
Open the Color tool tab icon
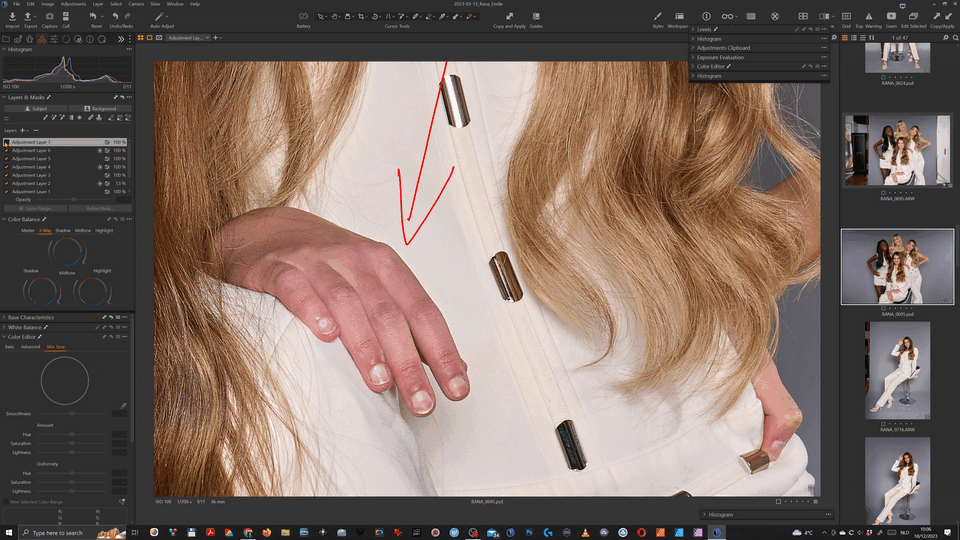point(42,39)
